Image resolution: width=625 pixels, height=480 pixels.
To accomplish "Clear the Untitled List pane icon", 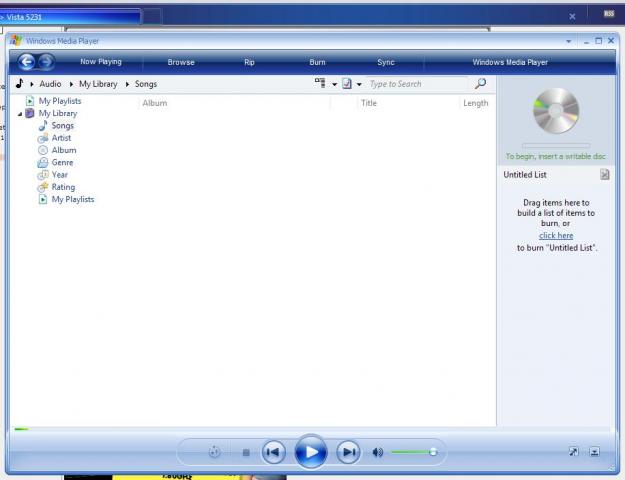I will (x=605, y=175).
